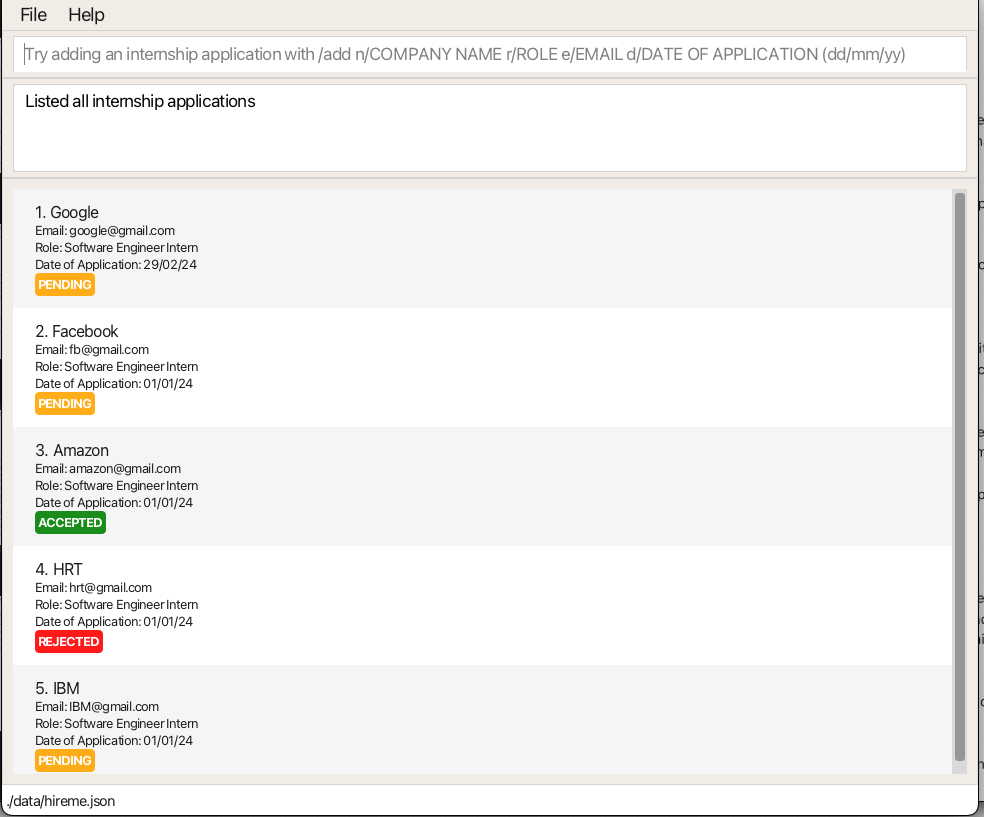This screenshot has width=984, height=817.
Task: Select the '1. Google' application title
Action: coord(67,212)
